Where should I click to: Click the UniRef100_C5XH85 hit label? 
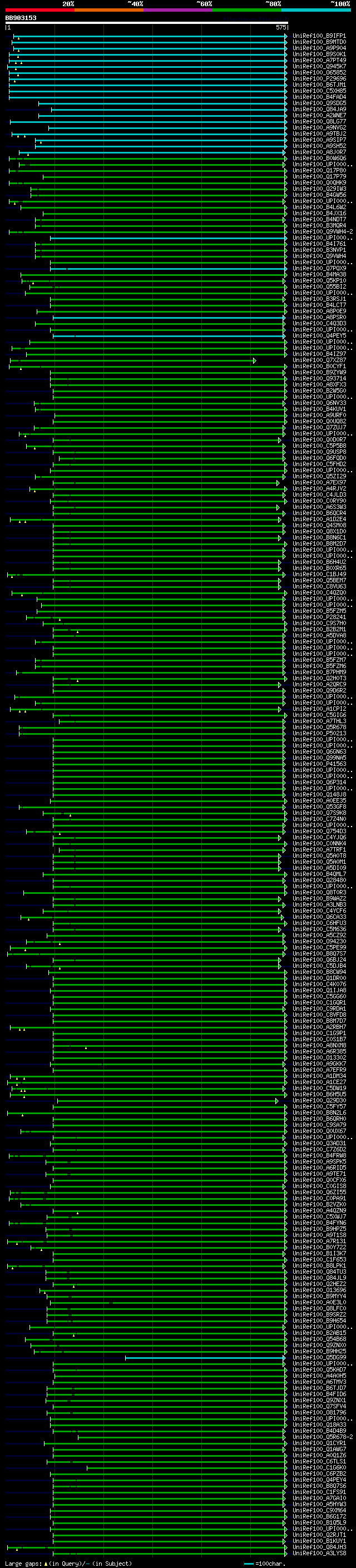[x=319, y=91]
